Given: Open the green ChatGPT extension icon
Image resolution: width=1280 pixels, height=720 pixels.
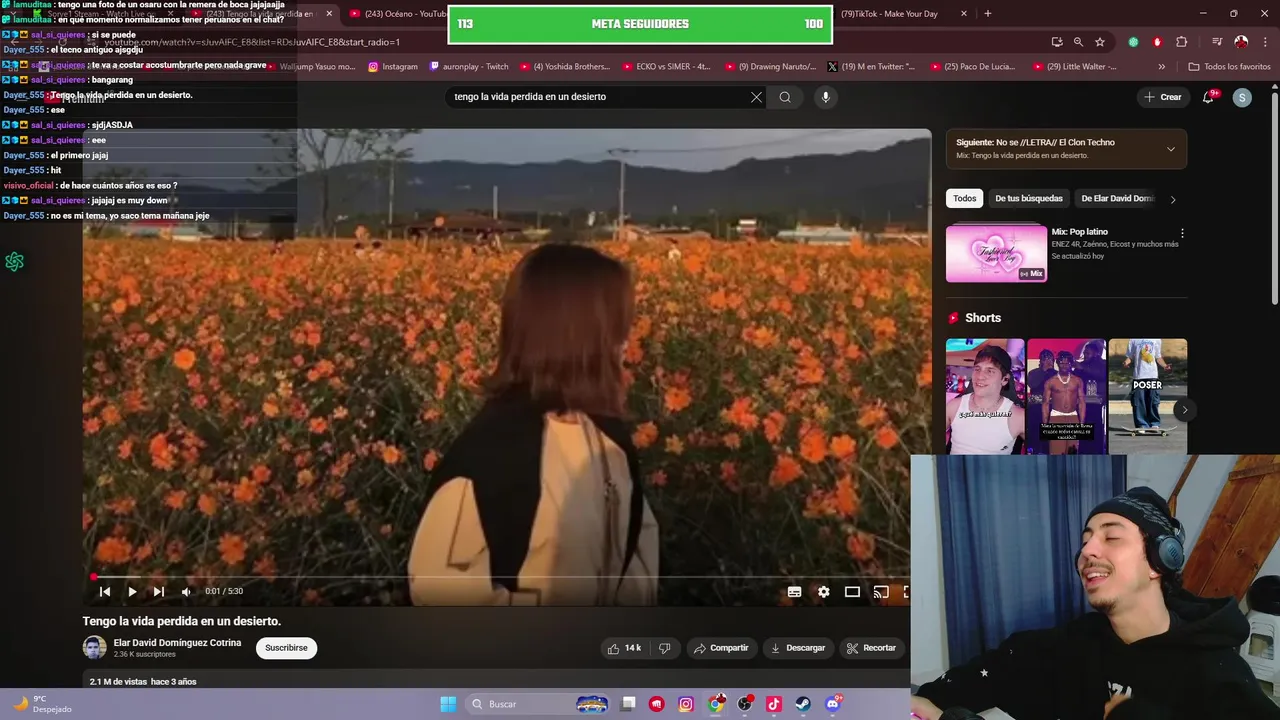Looking at the screenshot, I should tap(1133, 42).
